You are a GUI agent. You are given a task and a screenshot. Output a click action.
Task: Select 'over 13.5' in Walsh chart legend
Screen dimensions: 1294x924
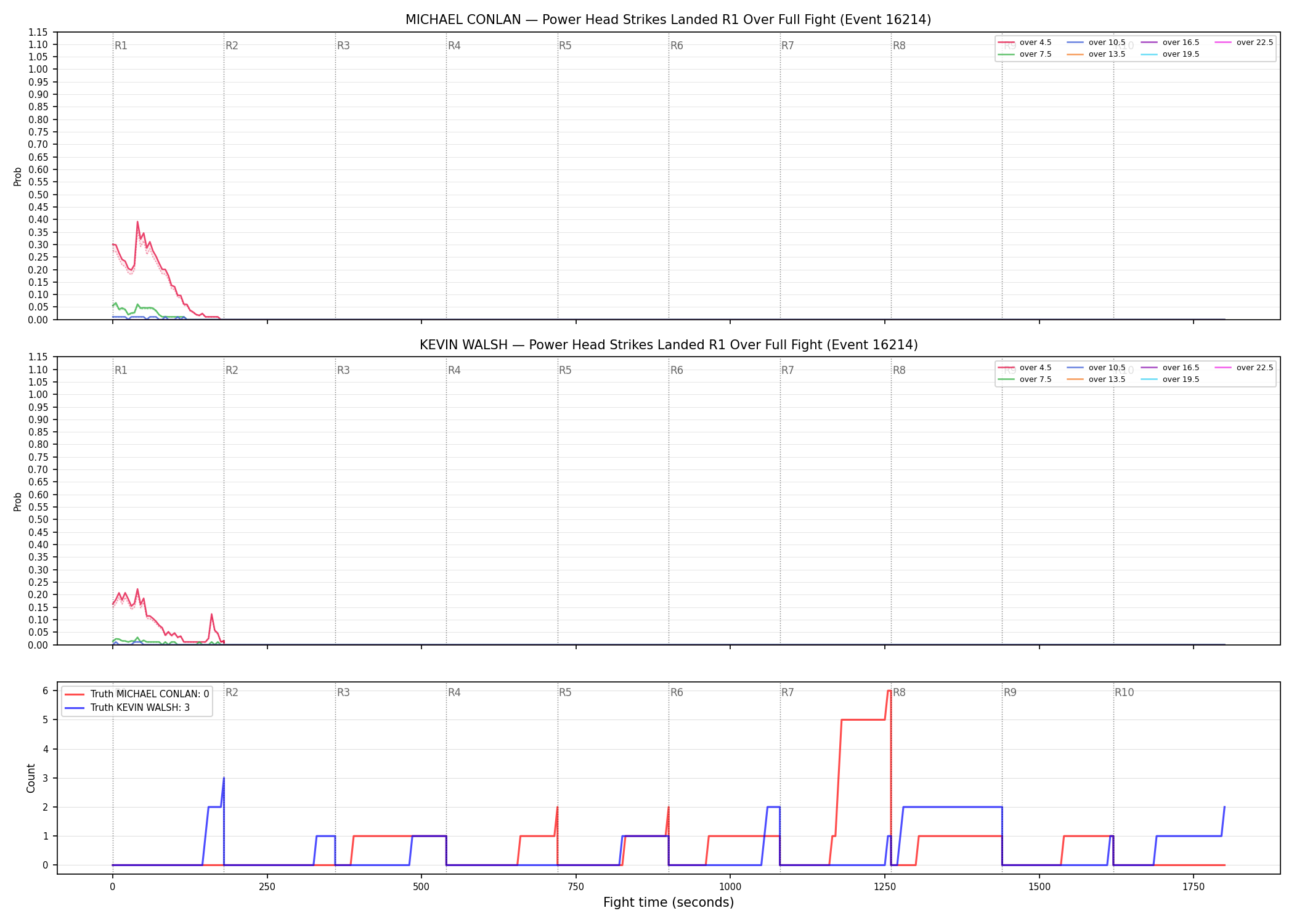1096,379
